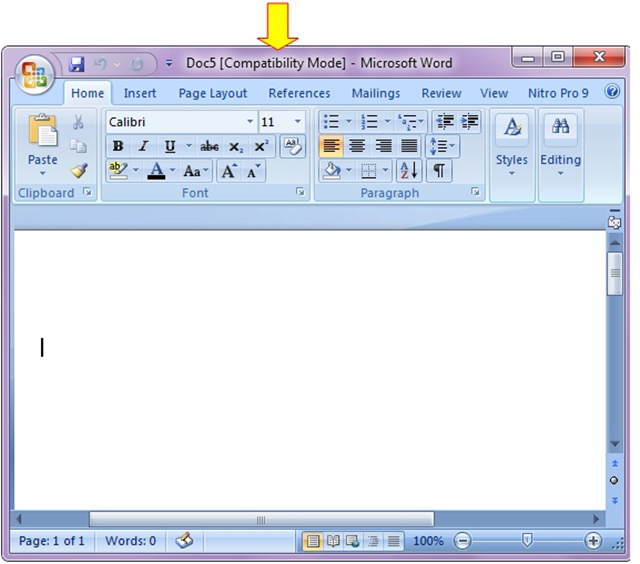Click the Sort A to Z icon
The width and height of the screenshot is (640, 564).
(x=409, y=171)
